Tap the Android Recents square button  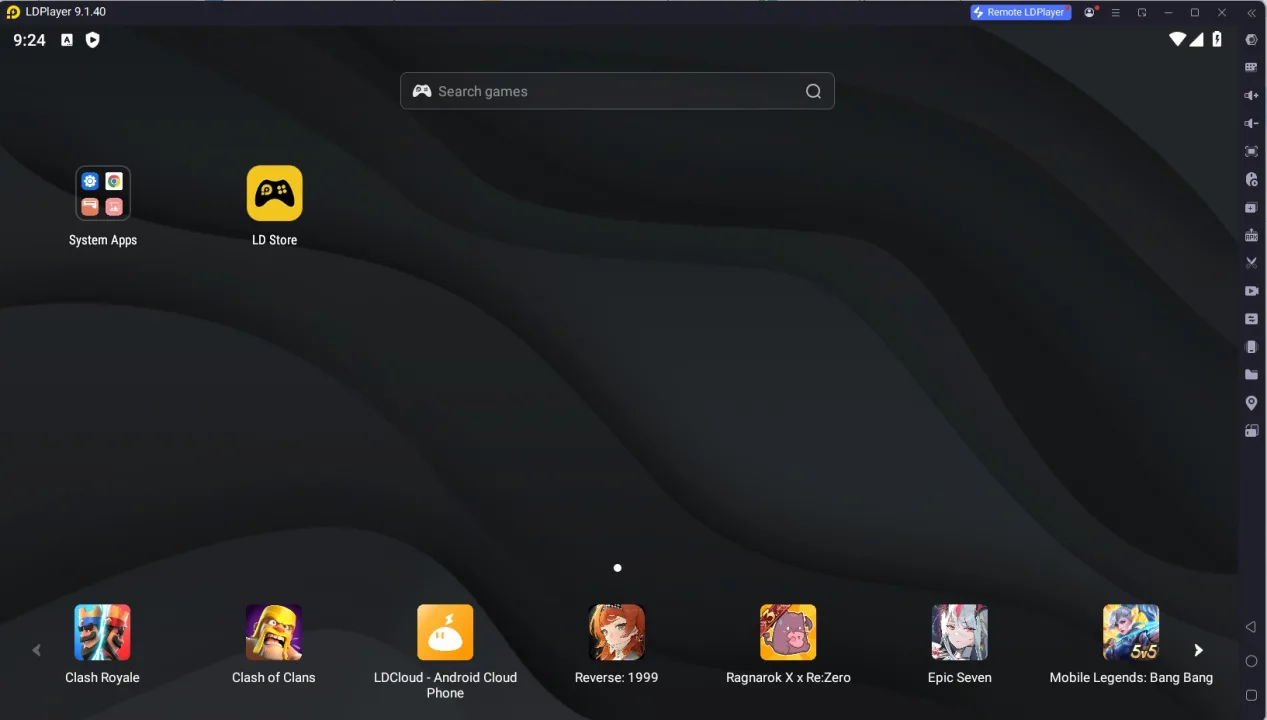pyautogui.click(x=1251, y=695)
